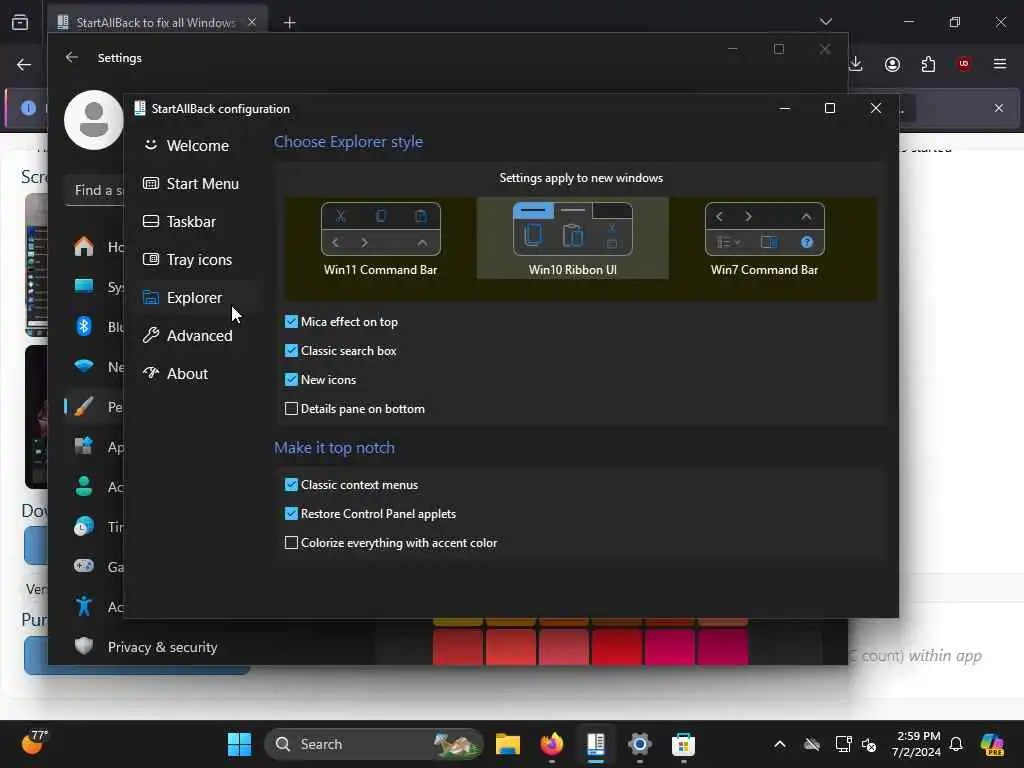This screenshot has width=1024, height=768.
Task: Show hidden tray icons chevron
Action: coord(780,744)
